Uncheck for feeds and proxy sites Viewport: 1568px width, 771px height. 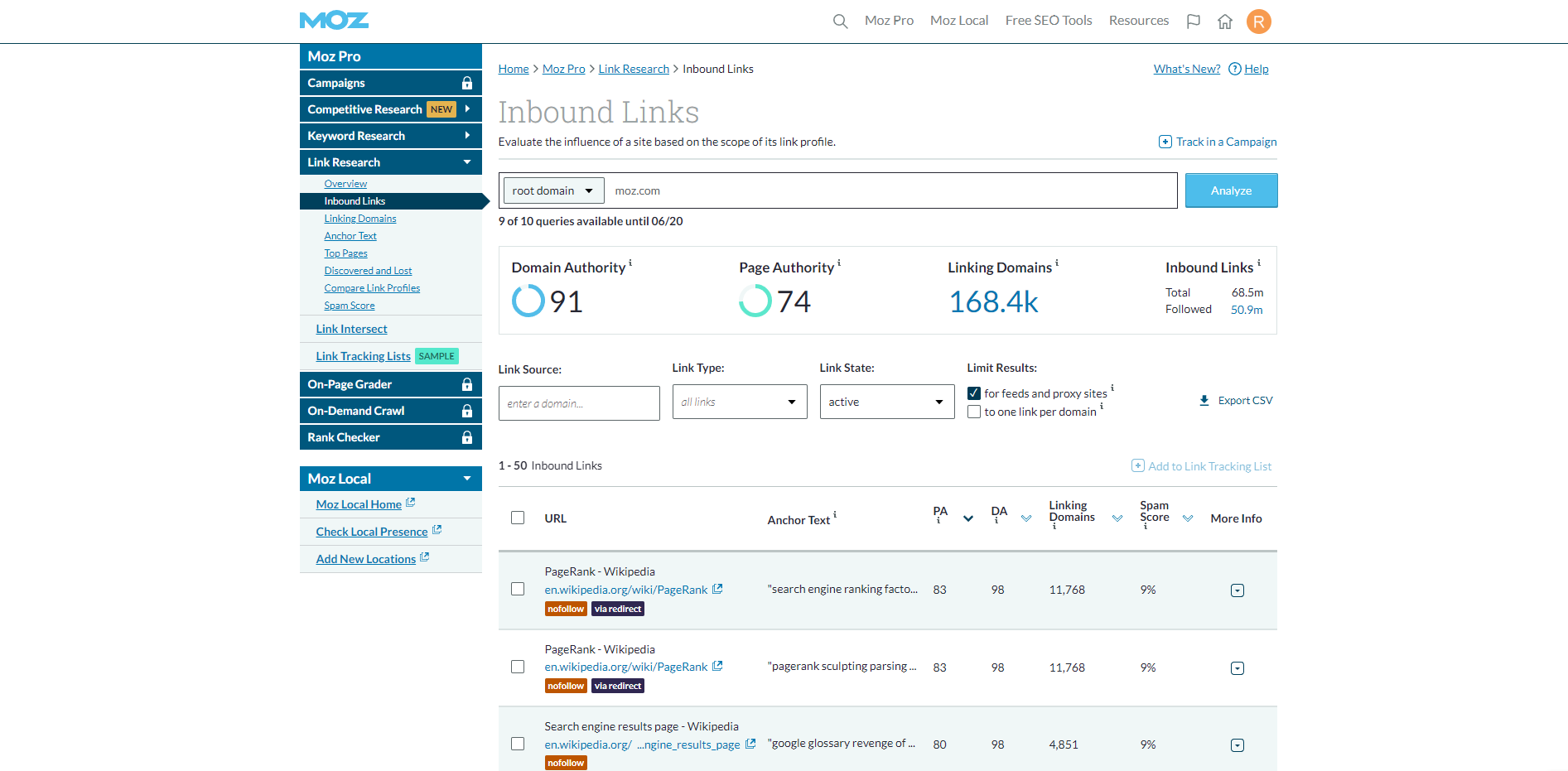(974, 393)
